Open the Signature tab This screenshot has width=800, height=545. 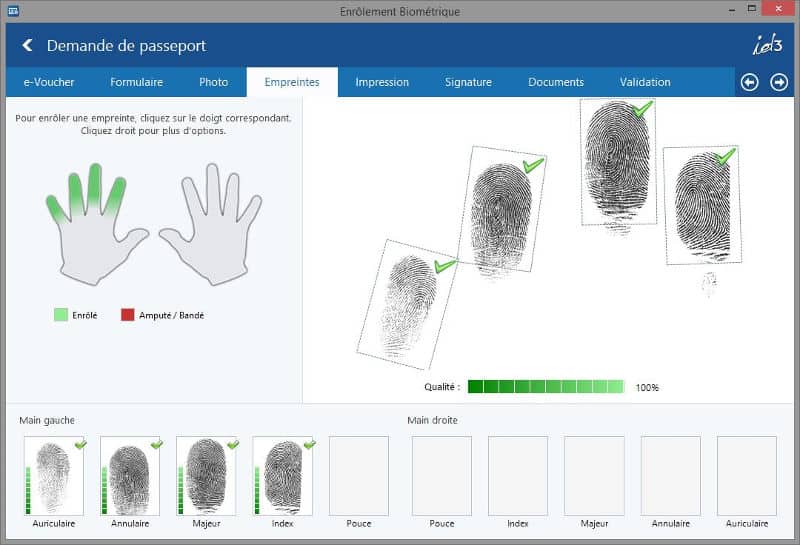tap(468, 82)
